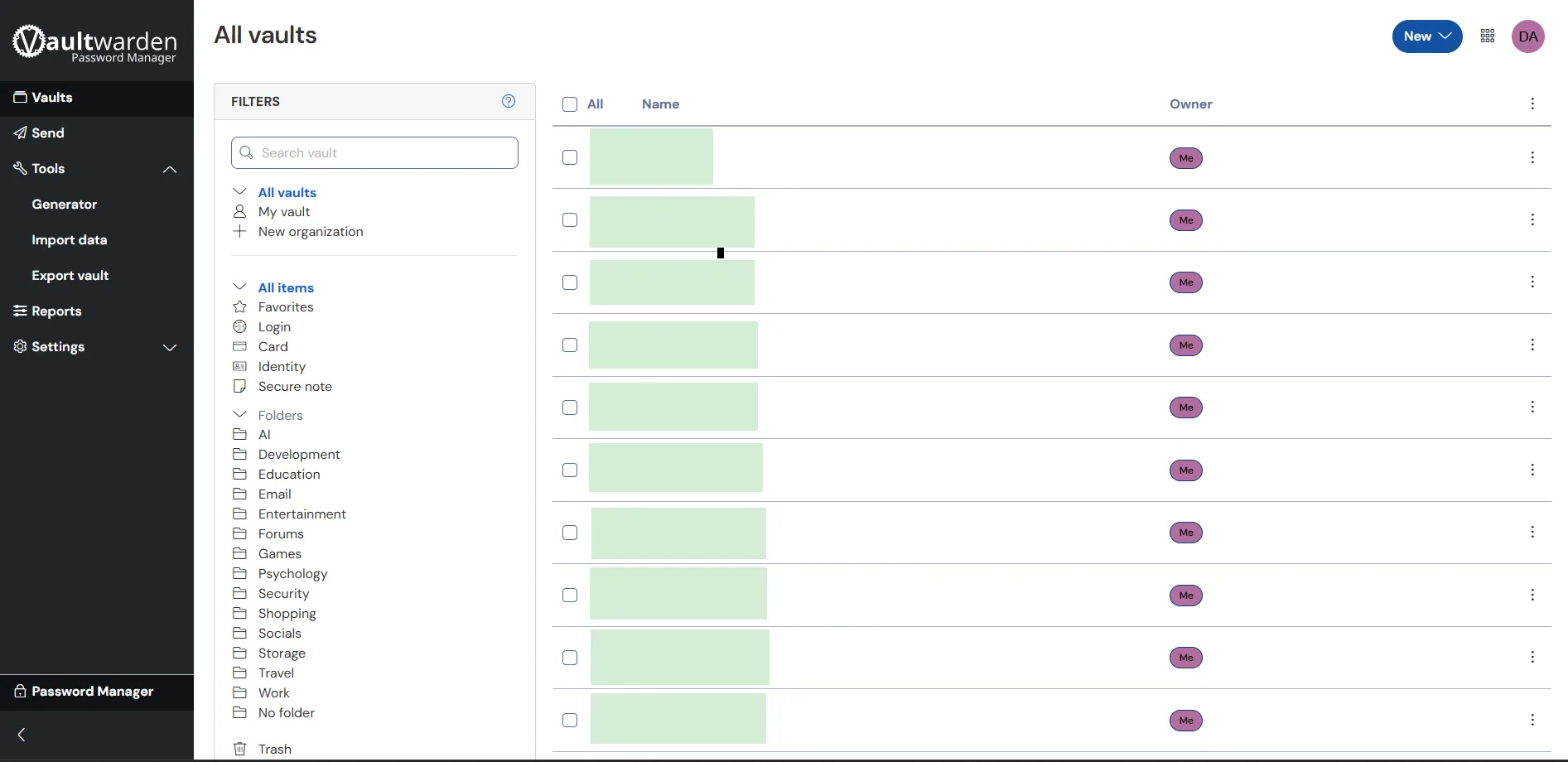Screen dimensions: 1568x762
Task: Collapse the Tools sidebar section
Action: click(170, 169)
